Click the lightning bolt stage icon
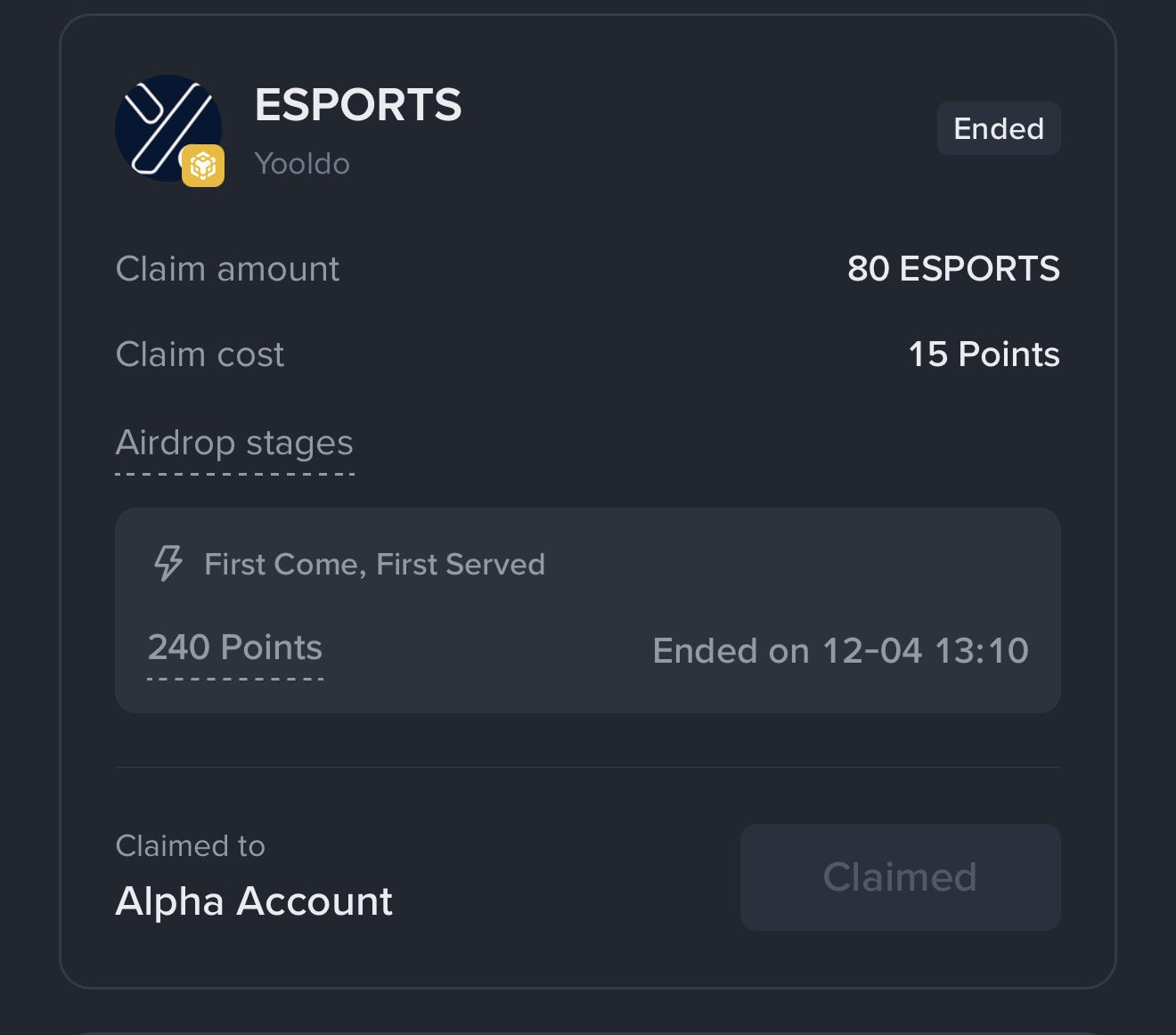This screenshot has height=1035, width=1176. pos(167,563)
